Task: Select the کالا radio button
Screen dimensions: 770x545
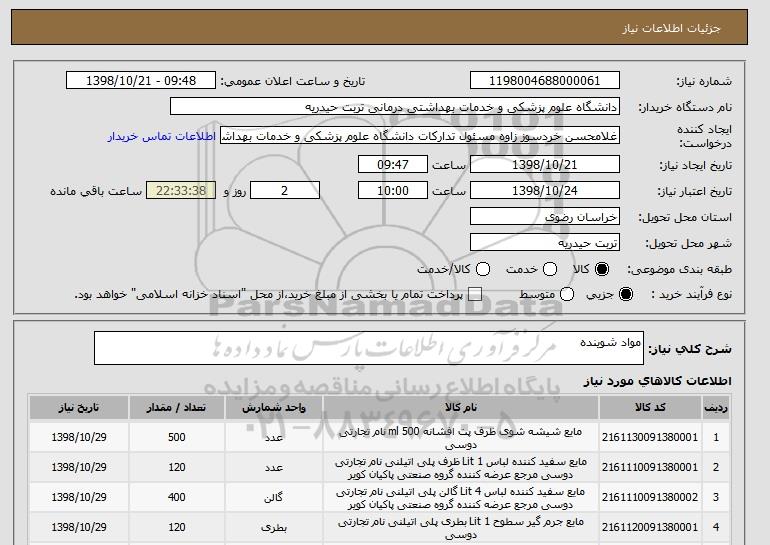Action: pos(602,269)
